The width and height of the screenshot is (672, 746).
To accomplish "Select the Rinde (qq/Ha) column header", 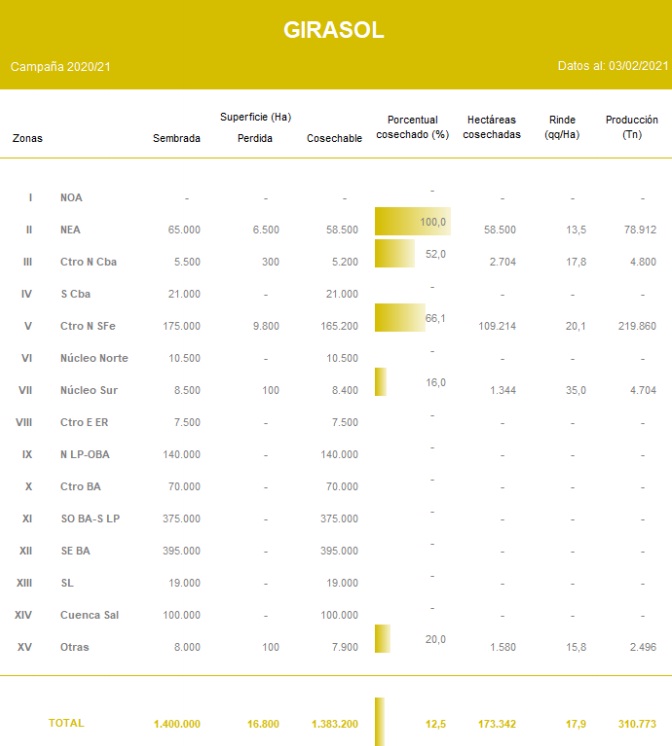I will (x=562, y=127).
